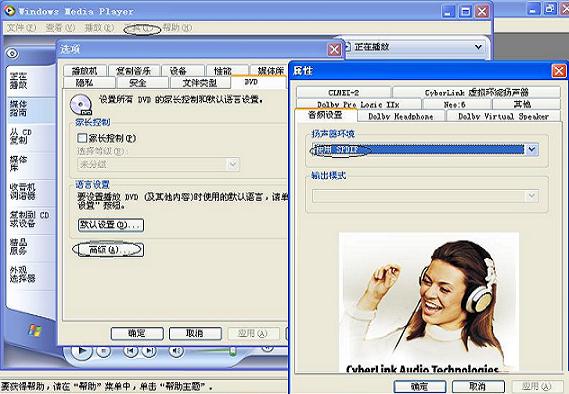The image size is (569, 394).
Task: Switch to the 复制音乐 tab in Options
Action: pyautogui.click(x=134, y=71)
